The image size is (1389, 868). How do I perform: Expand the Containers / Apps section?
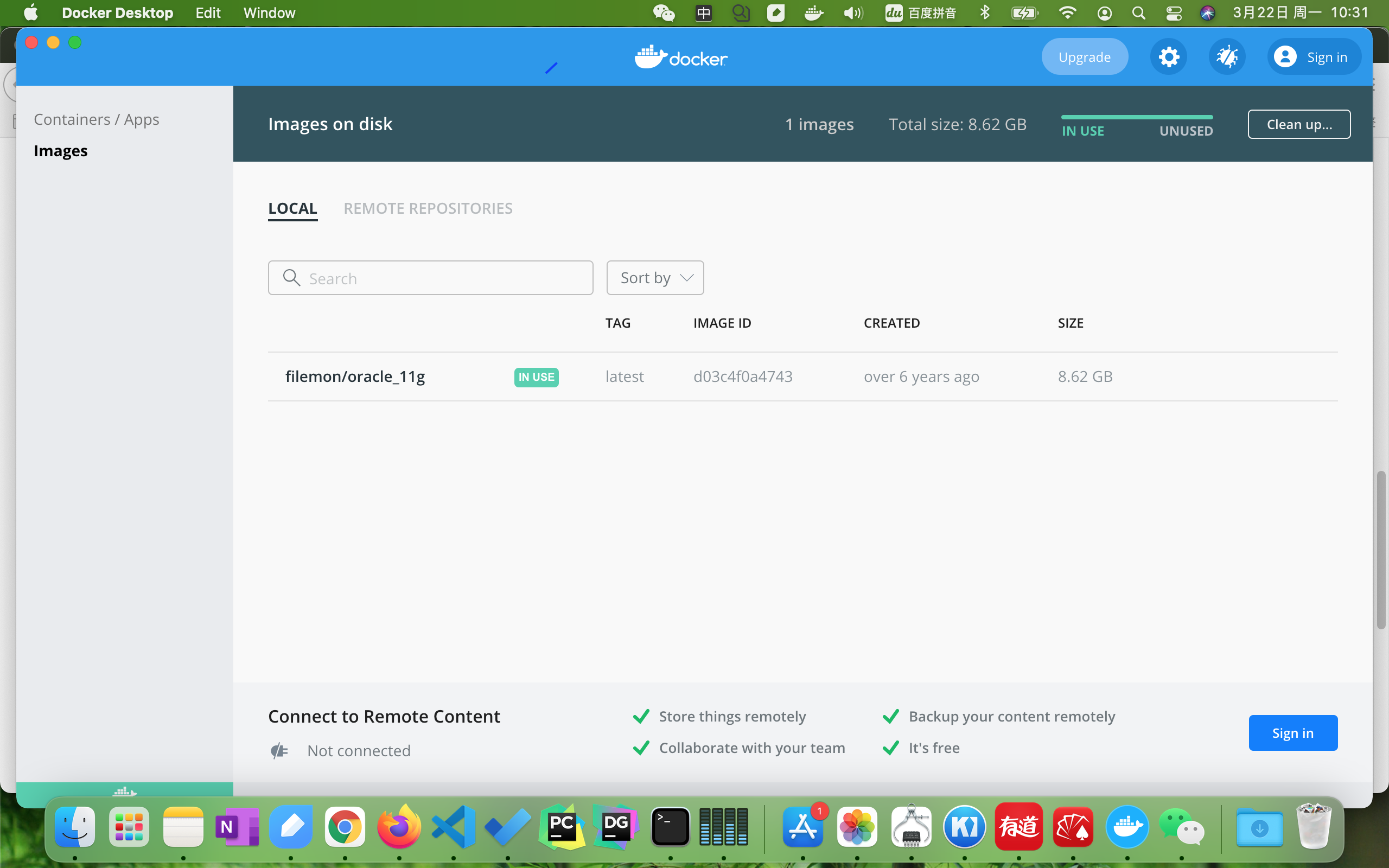[x=97, y=119]
